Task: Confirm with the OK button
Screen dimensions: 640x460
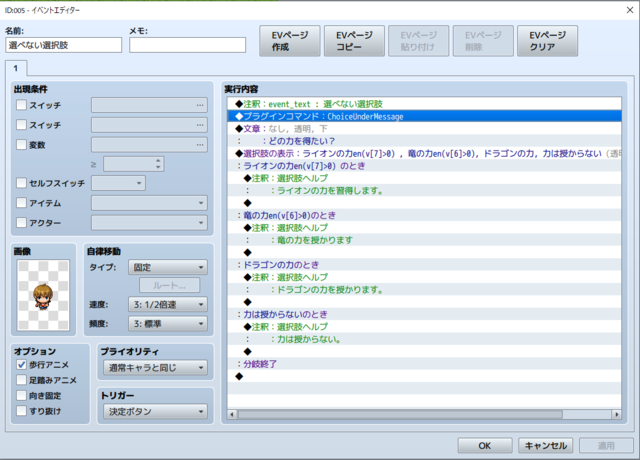Action: click(484, 445)
